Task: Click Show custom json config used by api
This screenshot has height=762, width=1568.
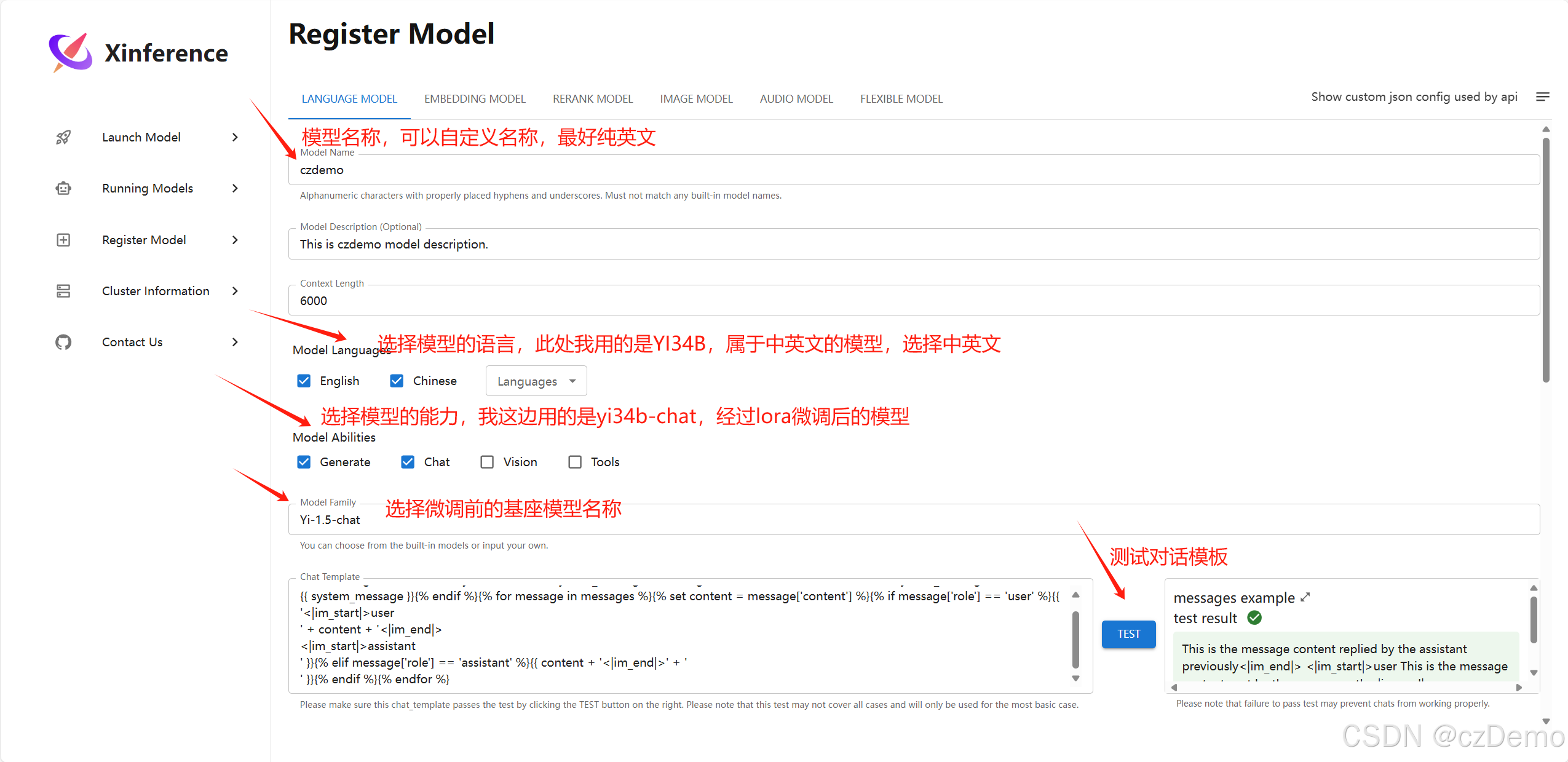Action: [1414, 97]
